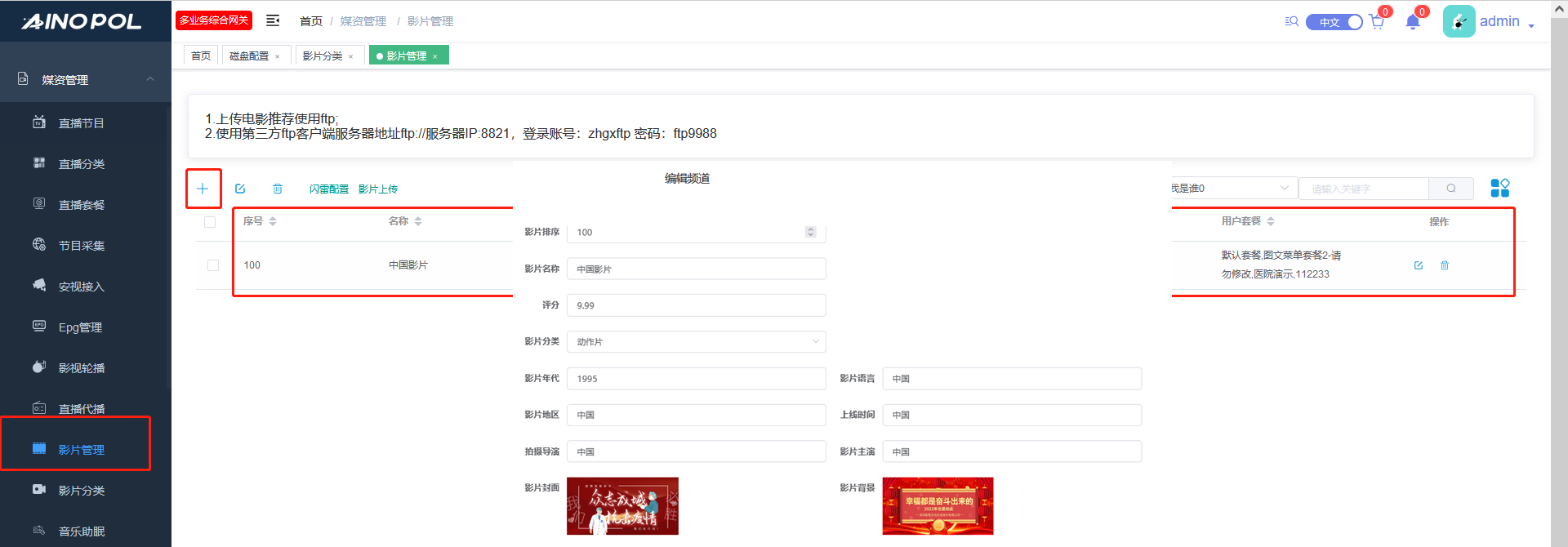The image size is (1568, 547).
Task: Collapse the sidebar with the hamburger icon
Action: coord(273,20)
